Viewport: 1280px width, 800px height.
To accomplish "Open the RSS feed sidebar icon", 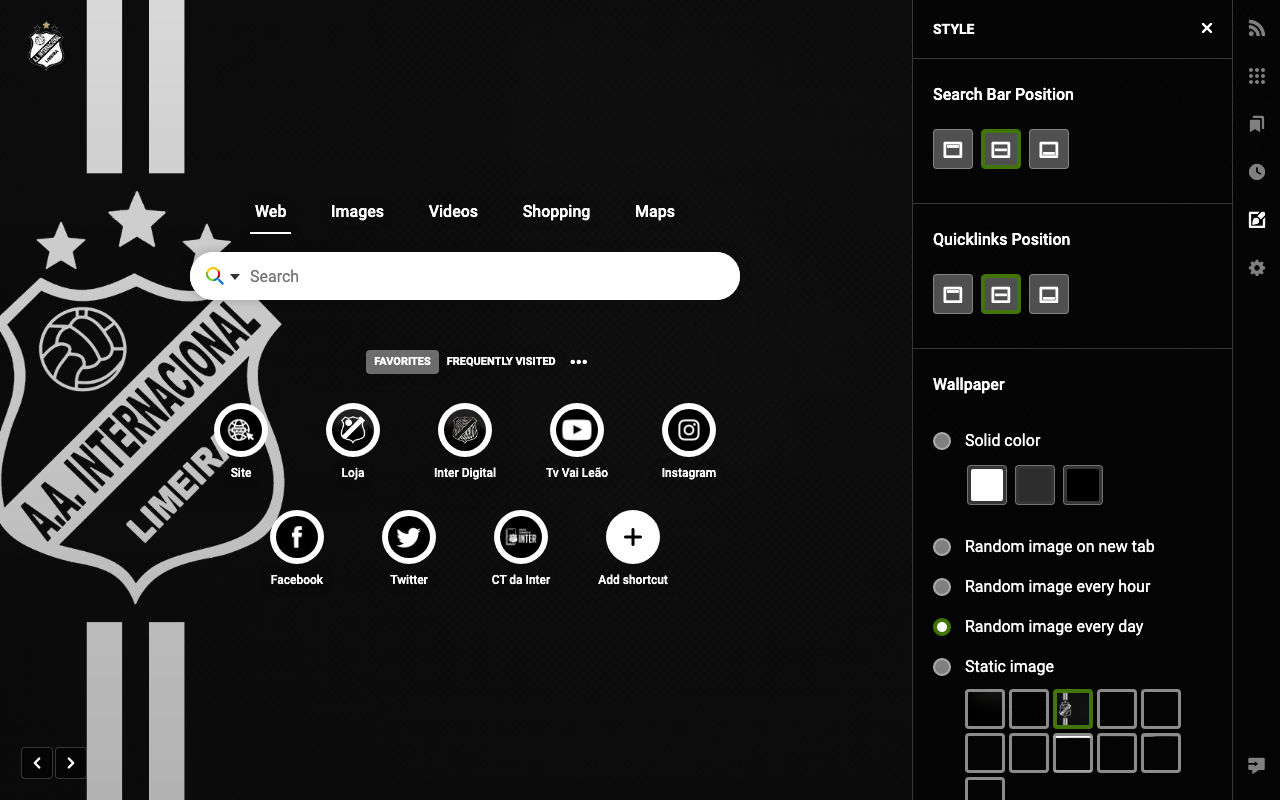I will (1257, 29).
